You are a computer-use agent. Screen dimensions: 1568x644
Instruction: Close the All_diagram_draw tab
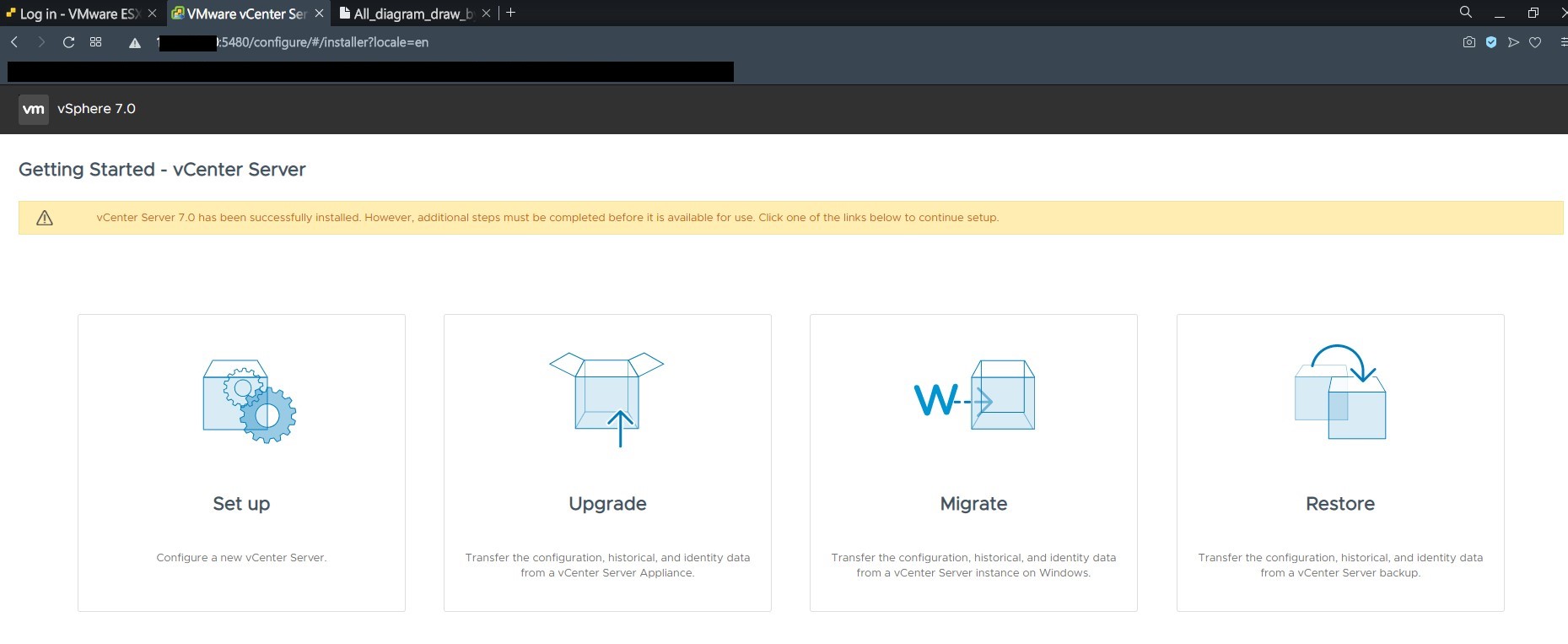point(486,14)
